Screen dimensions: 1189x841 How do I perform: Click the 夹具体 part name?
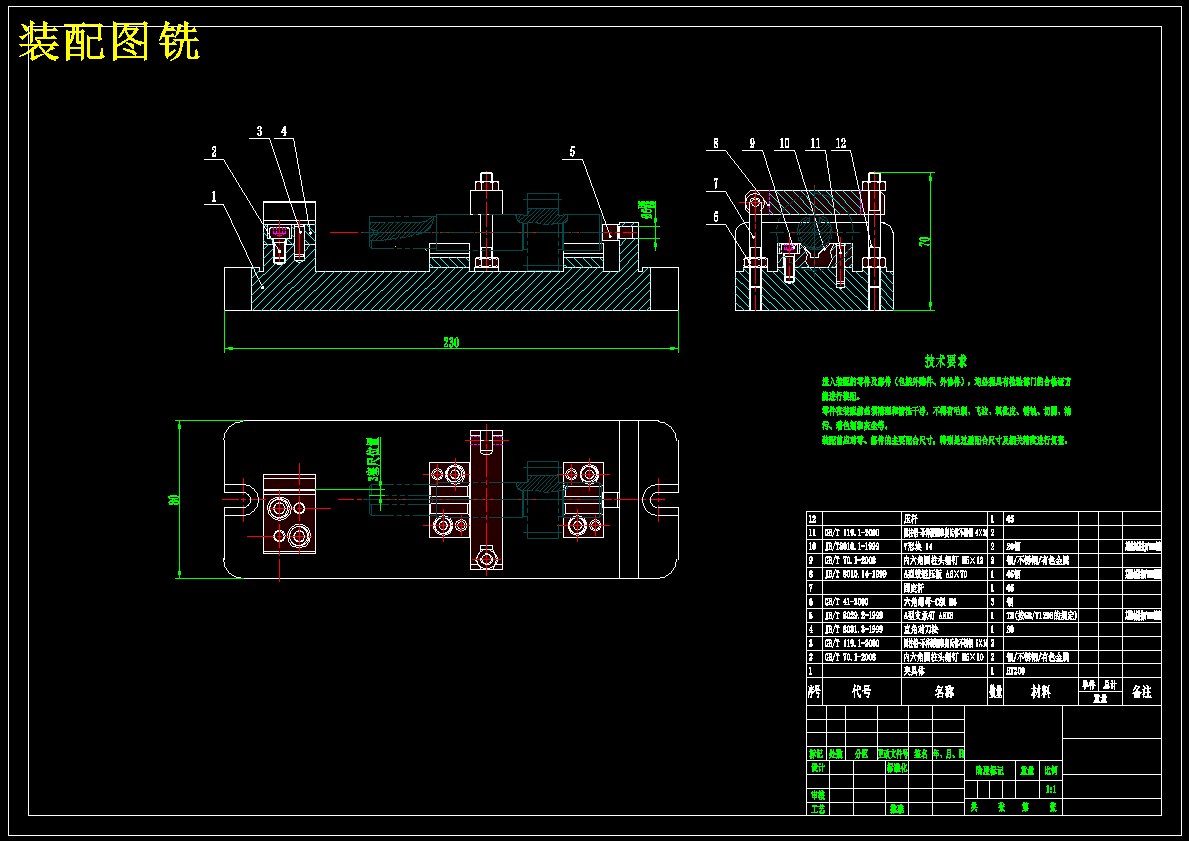coord(914,671)
